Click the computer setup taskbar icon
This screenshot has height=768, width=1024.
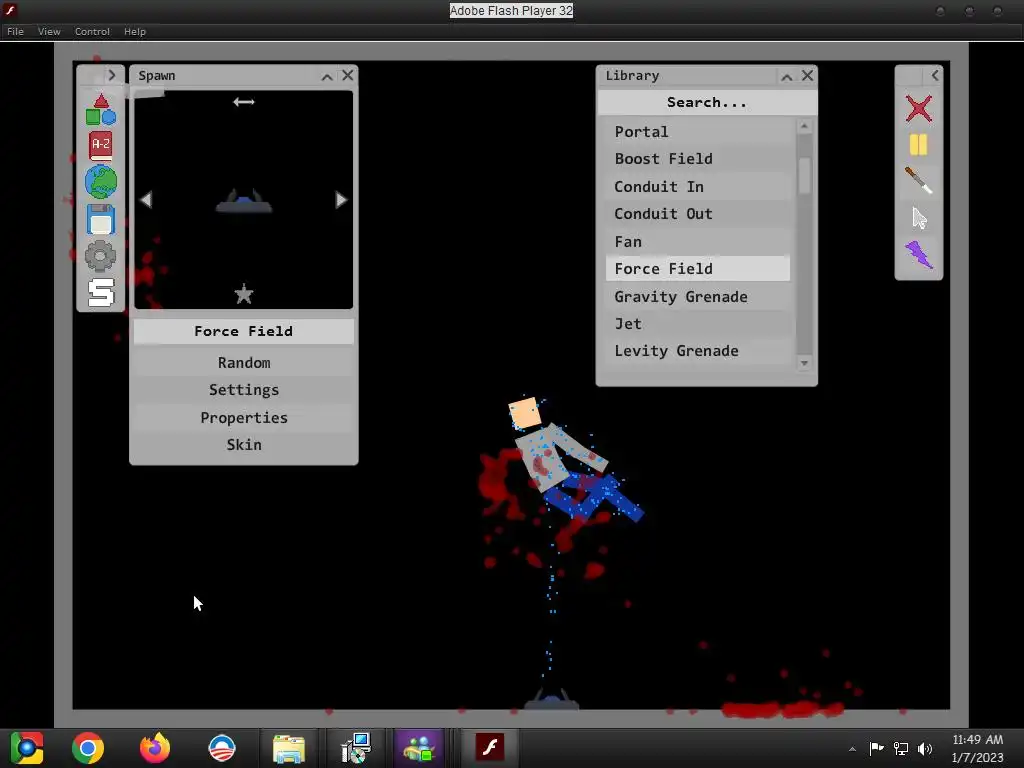tap(356, 748)
